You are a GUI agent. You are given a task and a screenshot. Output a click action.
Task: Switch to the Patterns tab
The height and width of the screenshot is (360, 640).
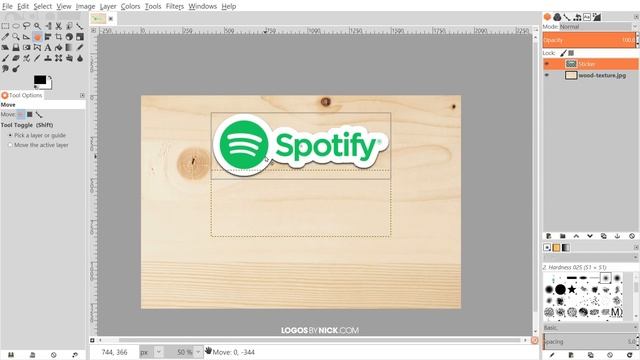click(556, 247)
